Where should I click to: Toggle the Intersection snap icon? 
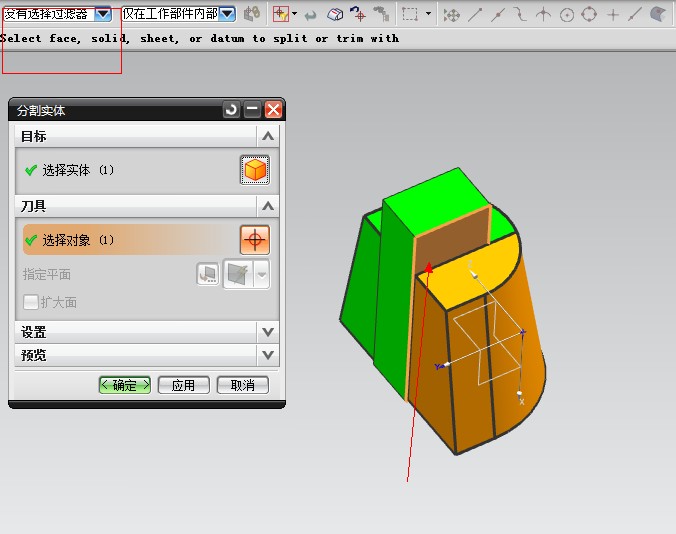tap(543, 15)
